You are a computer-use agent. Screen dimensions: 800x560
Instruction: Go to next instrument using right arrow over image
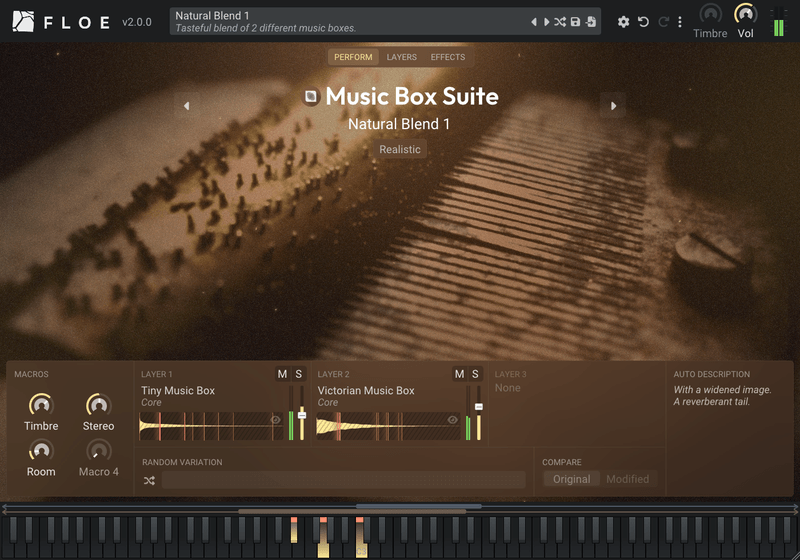coord(613,106)
